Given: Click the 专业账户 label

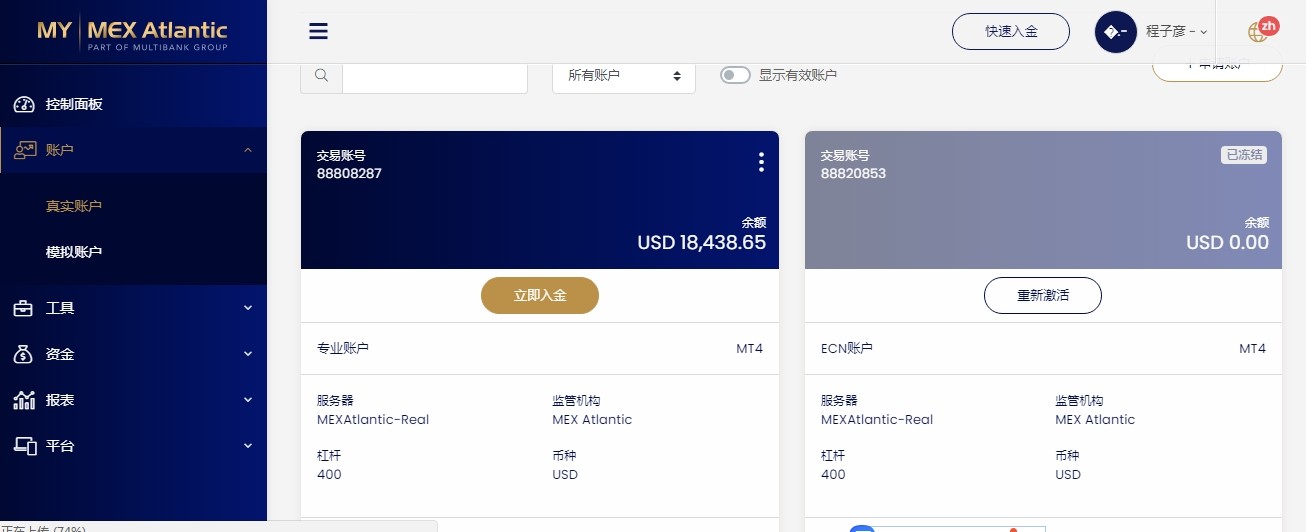Looking at the screenshot, I should [x=343, y=349].
